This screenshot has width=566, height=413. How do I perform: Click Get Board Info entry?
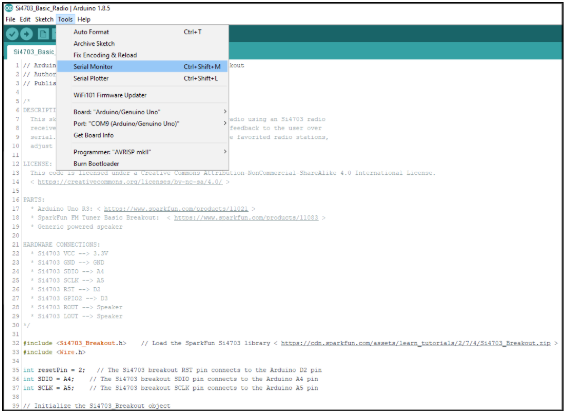point(143,135)
